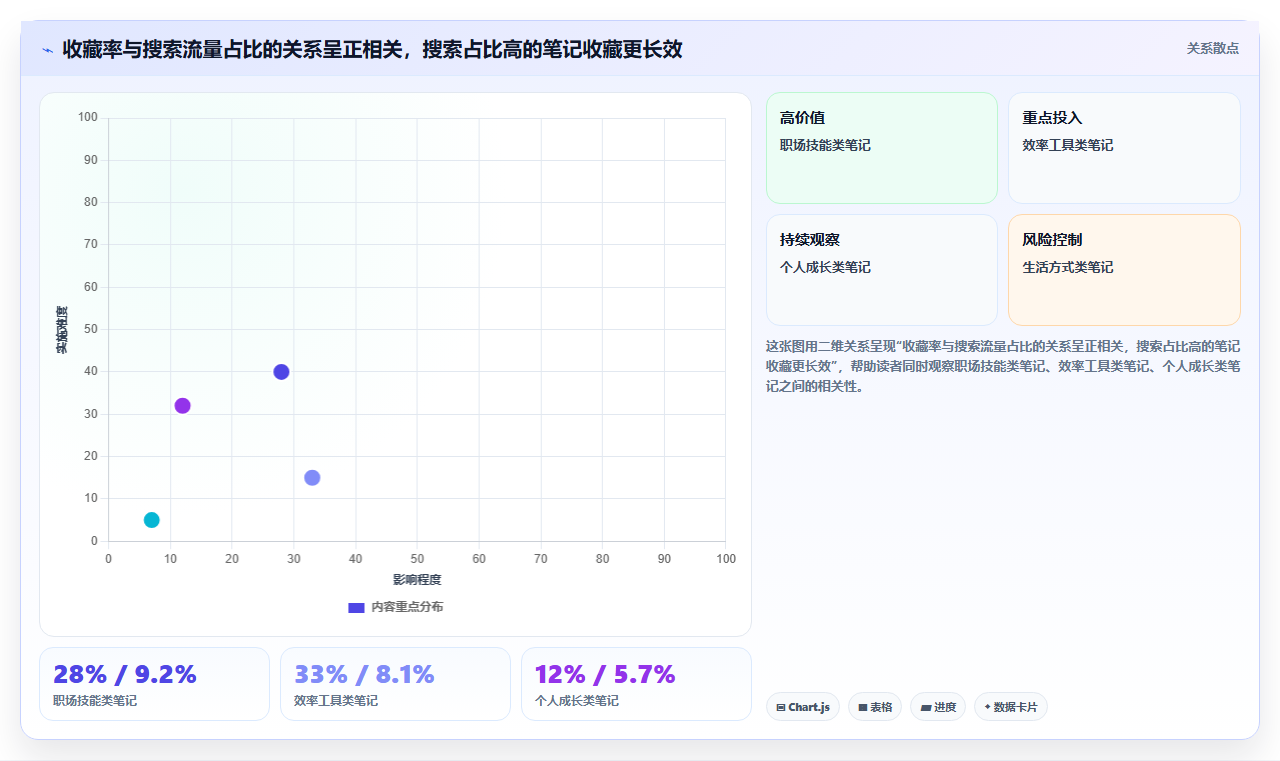Viewport: 1280px width, 761px height.
Task: Toggle the 内容重点分布 legend item
Action: coord(395,607)
